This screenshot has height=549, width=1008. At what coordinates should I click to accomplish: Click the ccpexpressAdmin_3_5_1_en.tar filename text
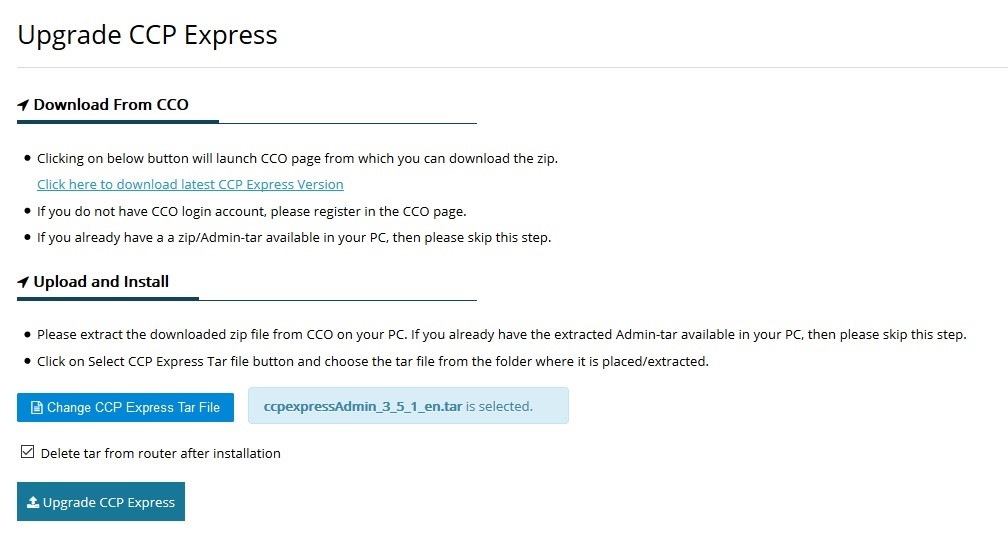point(363,406)
